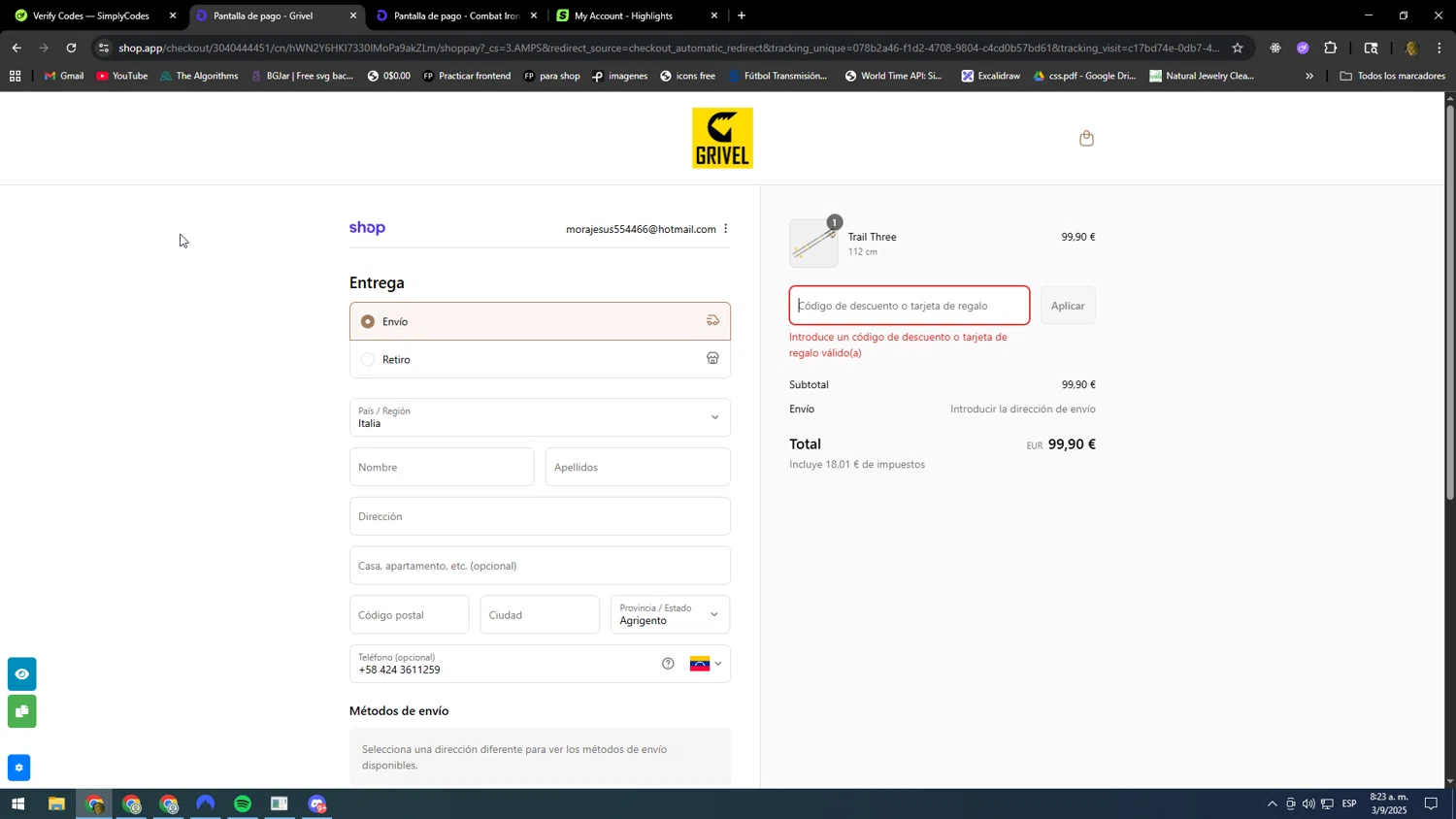
Task: Click the page vertical scrollbar
Action: (1450, 301)
